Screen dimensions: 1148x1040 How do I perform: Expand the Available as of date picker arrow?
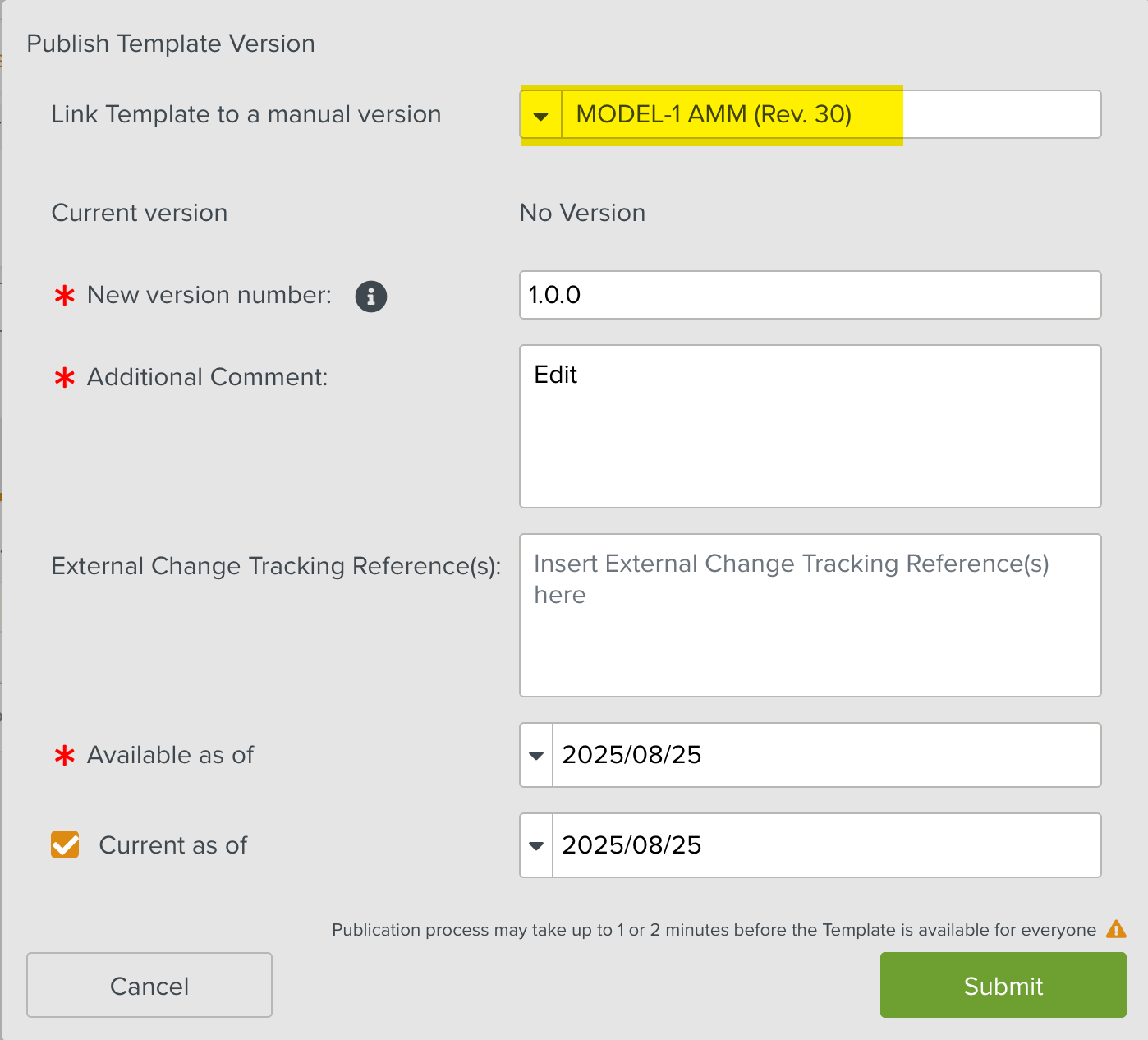536,755
